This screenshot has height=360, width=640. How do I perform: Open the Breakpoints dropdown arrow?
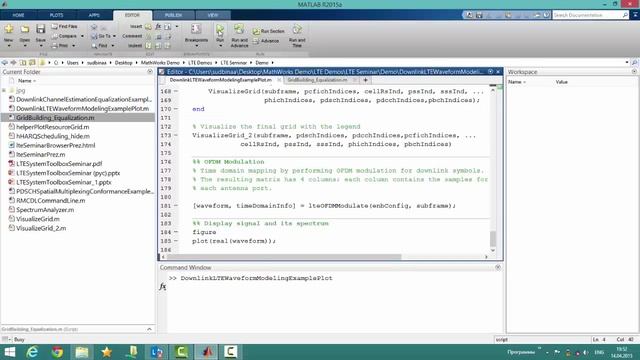pyautogui.click(x=196, y=46)
